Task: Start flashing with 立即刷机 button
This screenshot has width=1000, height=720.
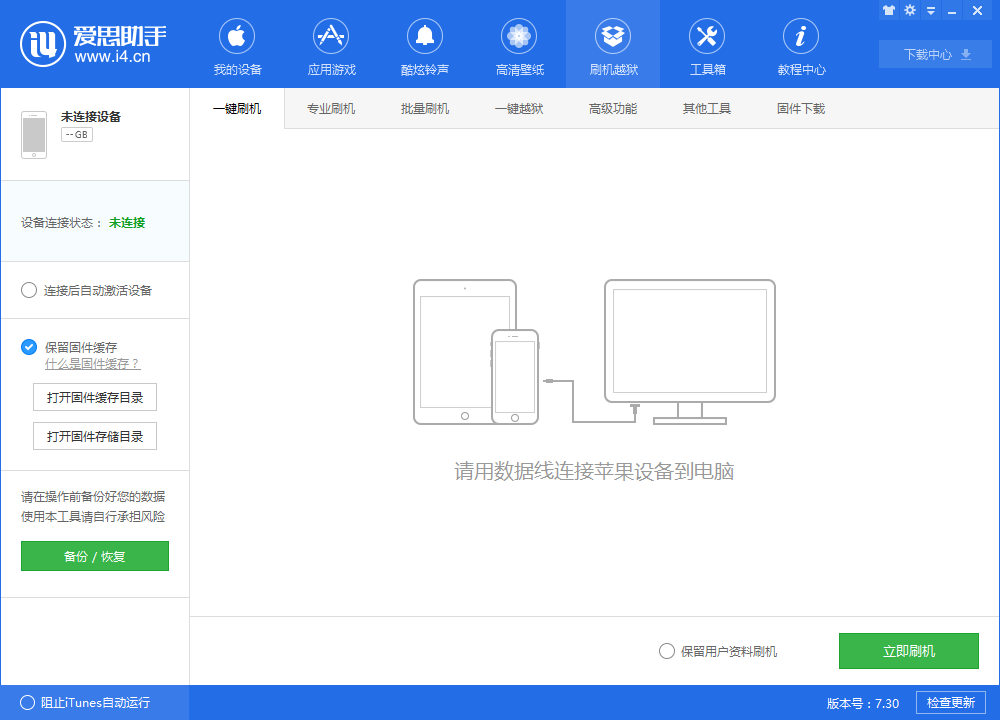Action: [x=908, y=650]
